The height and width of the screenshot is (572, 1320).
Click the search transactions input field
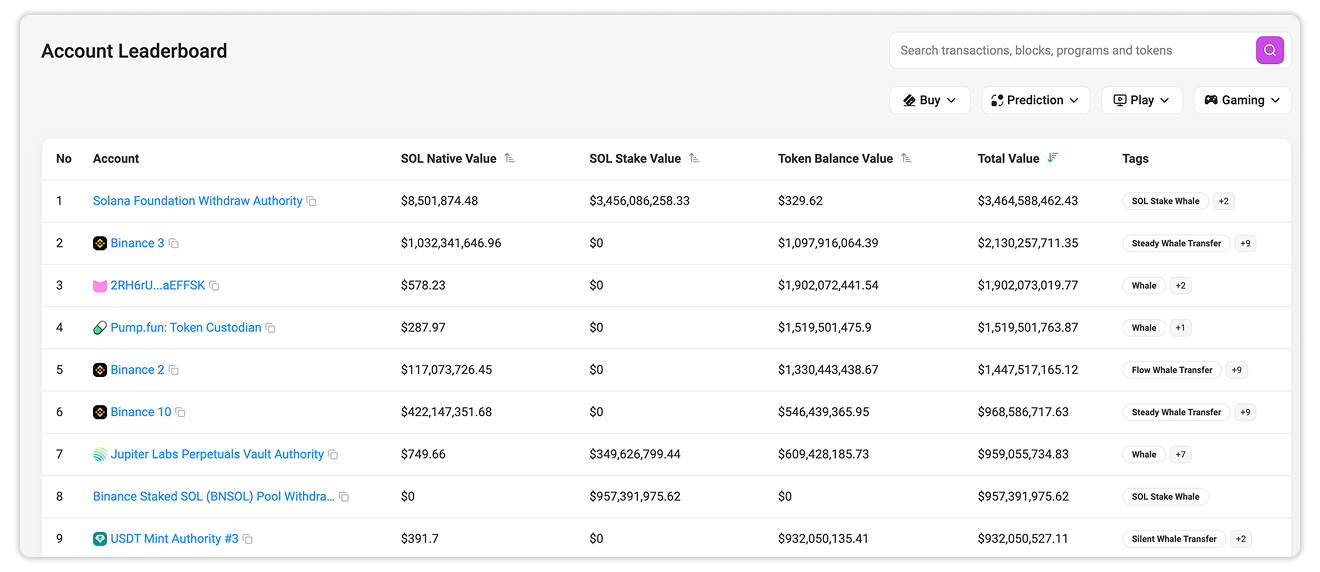click(x=1072, y=50)
